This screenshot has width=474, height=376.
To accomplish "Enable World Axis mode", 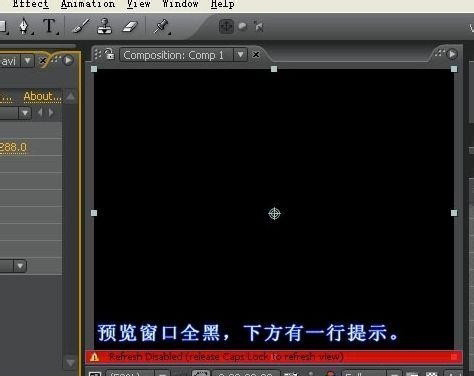I will [x=243, y=26].
